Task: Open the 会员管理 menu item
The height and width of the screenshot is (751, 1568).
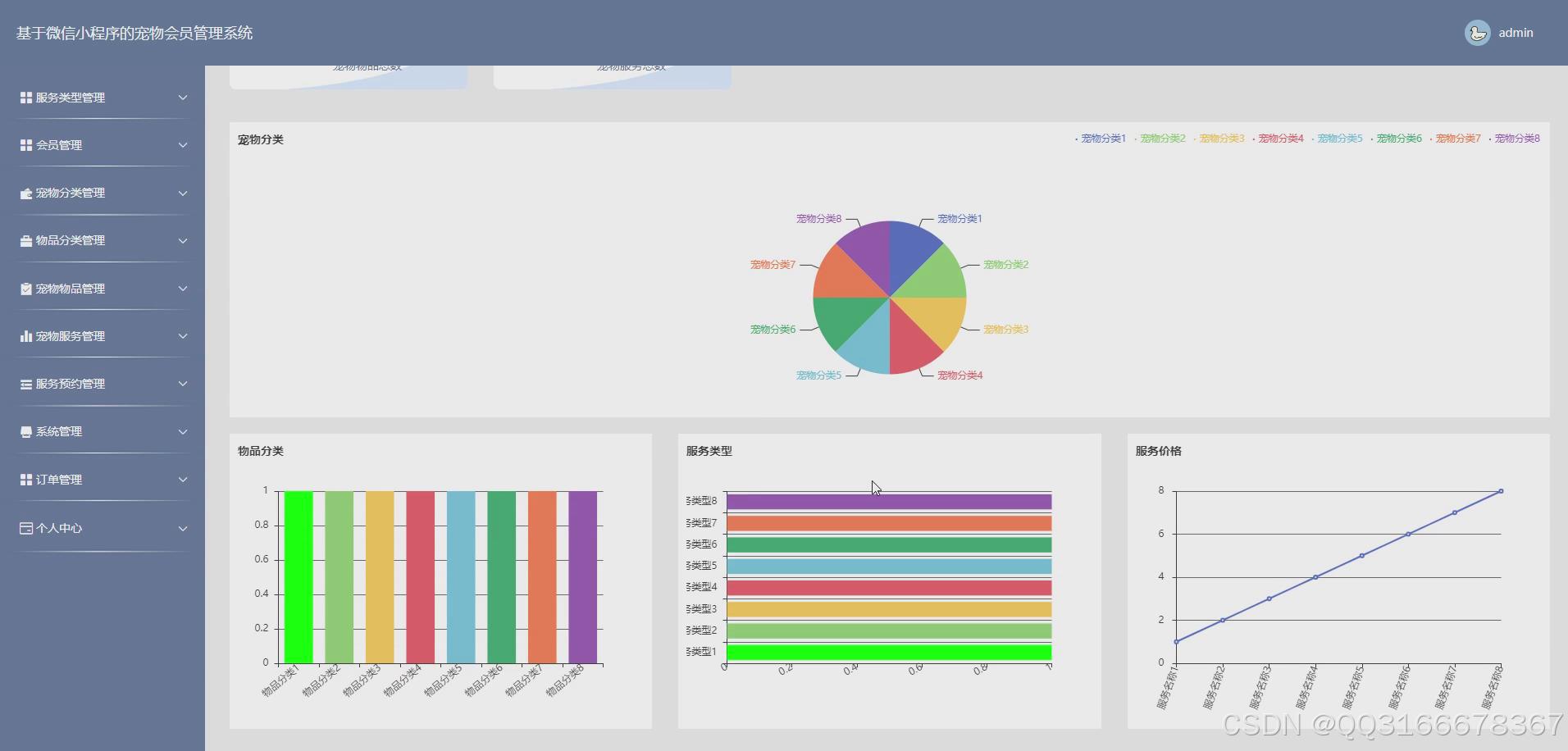Action: pyautogui.click(x=59, y=145)
